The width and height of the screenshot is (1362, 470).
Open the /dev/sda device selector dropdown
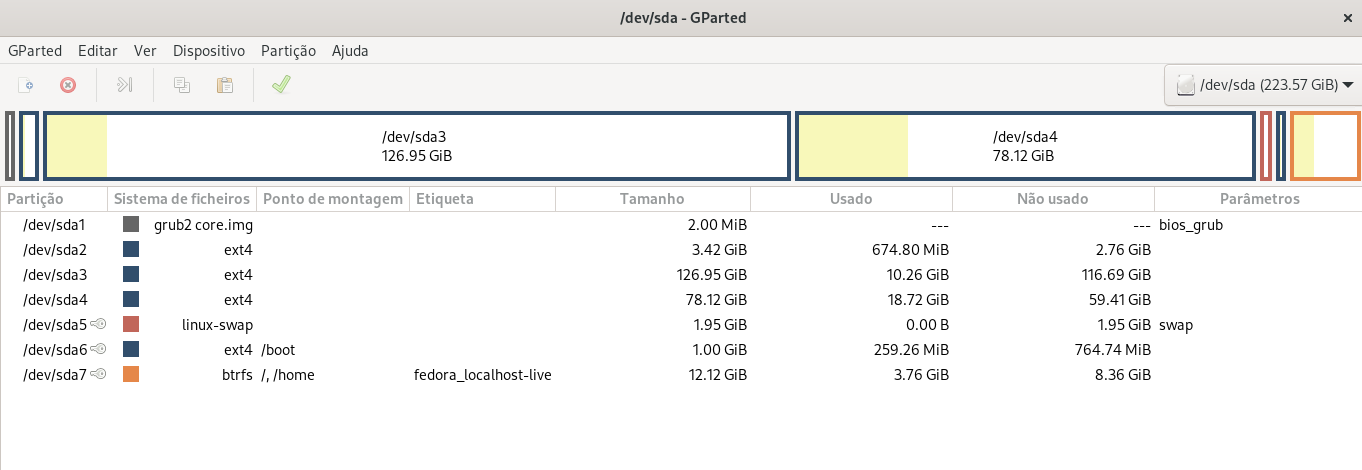pyautogui.click(x=1263, y=85)
